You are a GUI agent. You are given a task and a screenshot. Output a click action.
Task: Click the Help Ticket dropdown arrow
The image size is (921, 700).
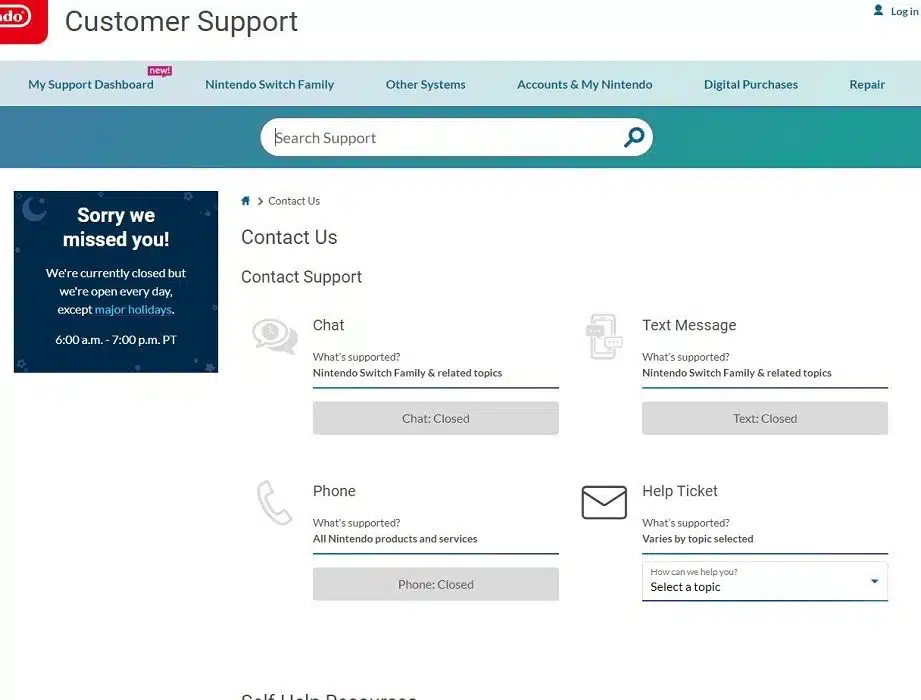pyautogui.click(x=874, y=581)
